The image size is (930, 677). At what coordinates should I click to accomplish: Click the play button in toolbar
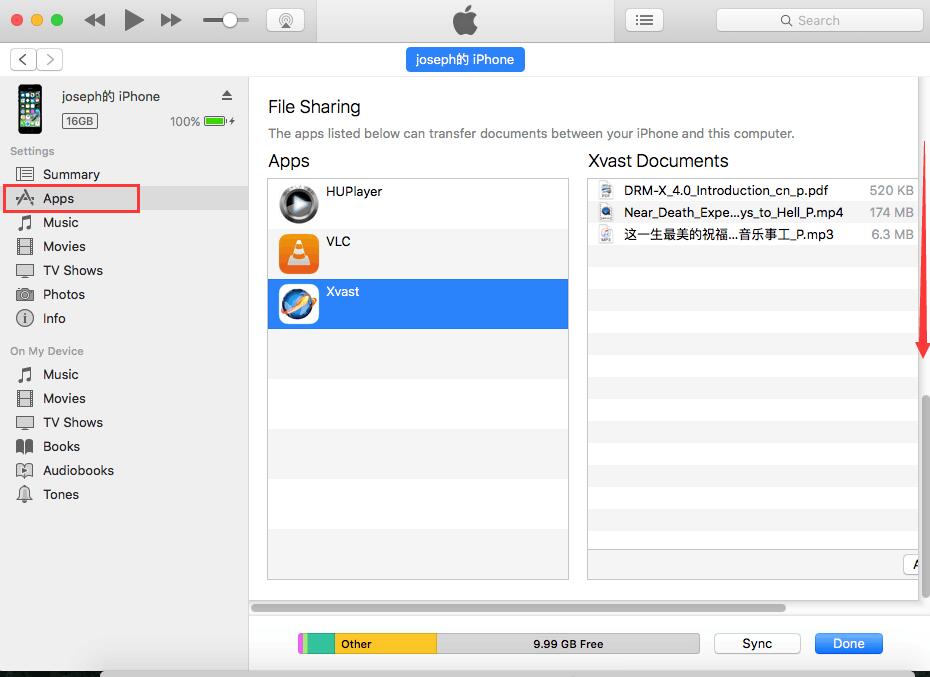[x=134, y=20]
